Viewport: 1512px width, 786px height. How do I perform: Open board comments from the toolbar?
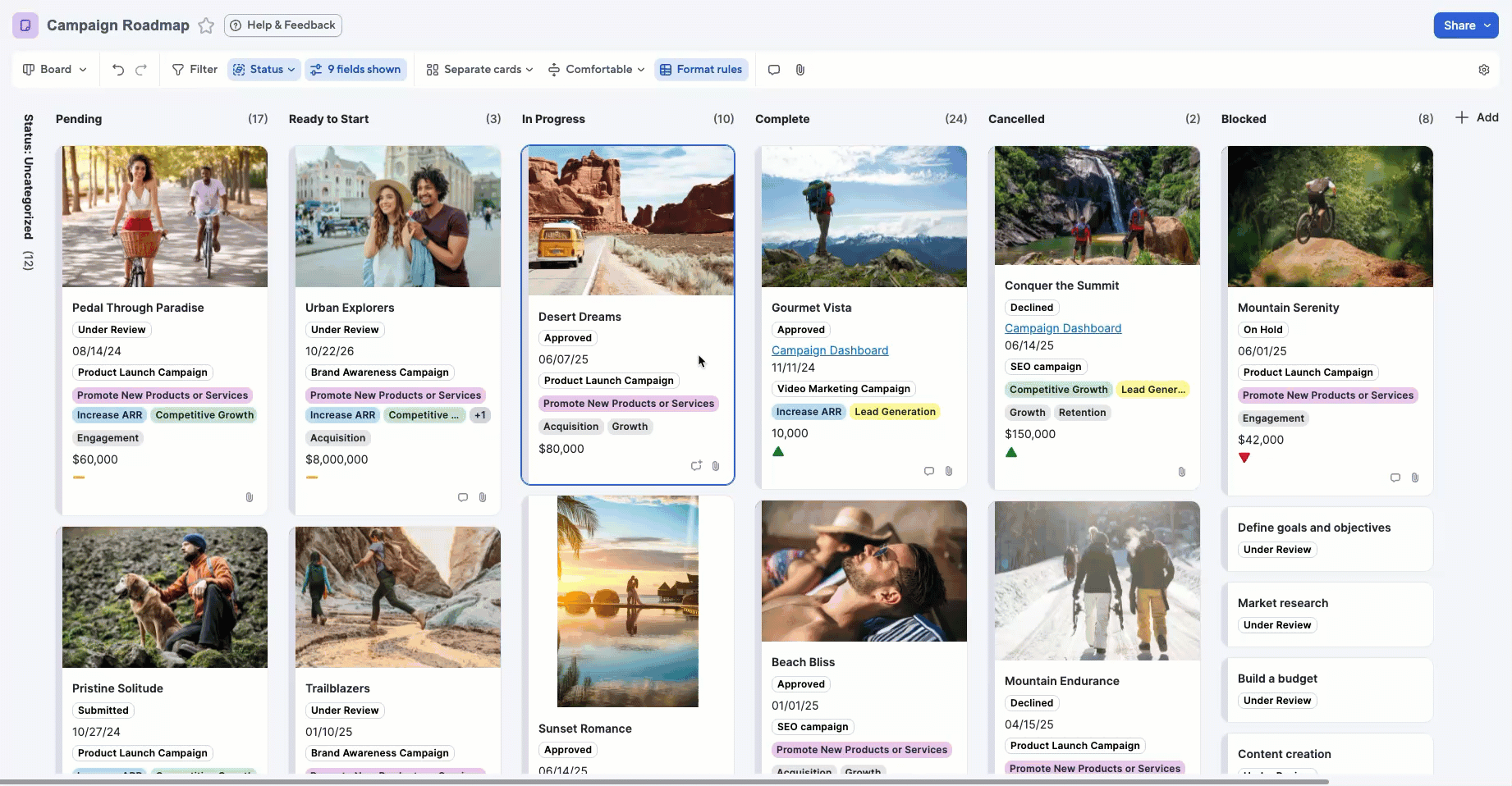[772, 70]
